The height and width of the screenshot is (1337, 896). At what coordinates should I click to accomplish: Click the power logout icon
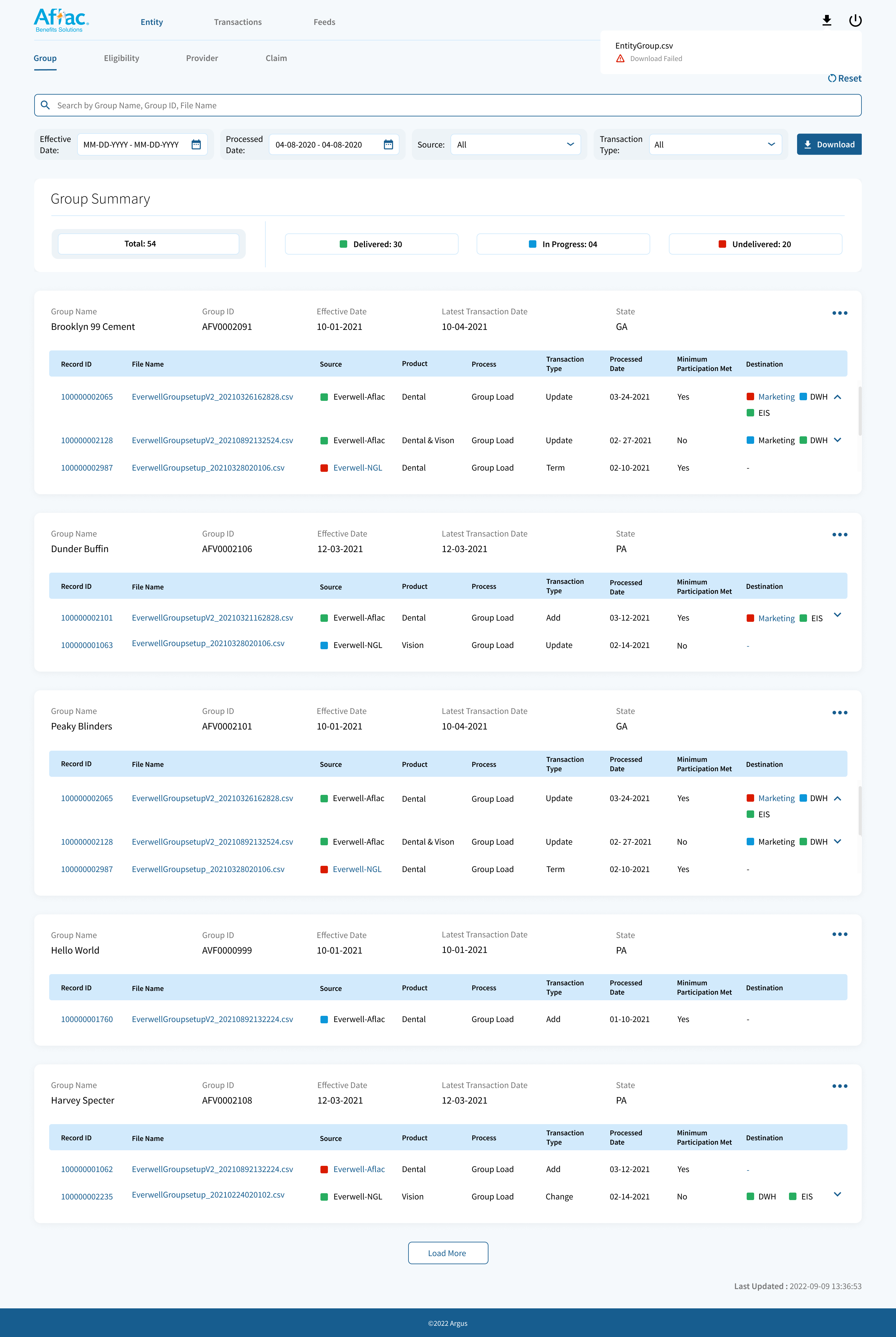855,21
